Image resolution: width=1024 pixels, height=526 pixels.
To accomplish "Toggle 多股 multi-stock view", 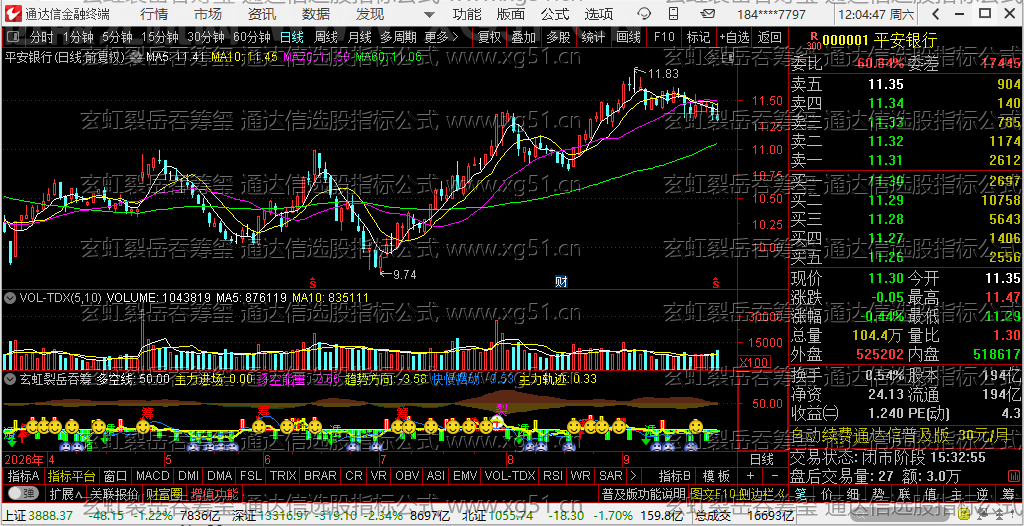I will [558, 37].
